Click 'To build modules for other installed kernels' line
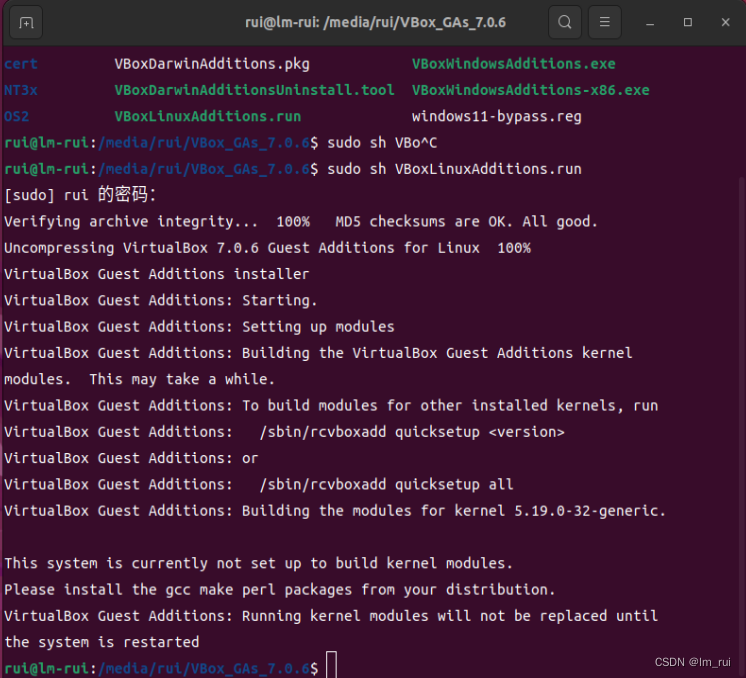Viewport: 746px width, 678px height. (x=331, y=405)
